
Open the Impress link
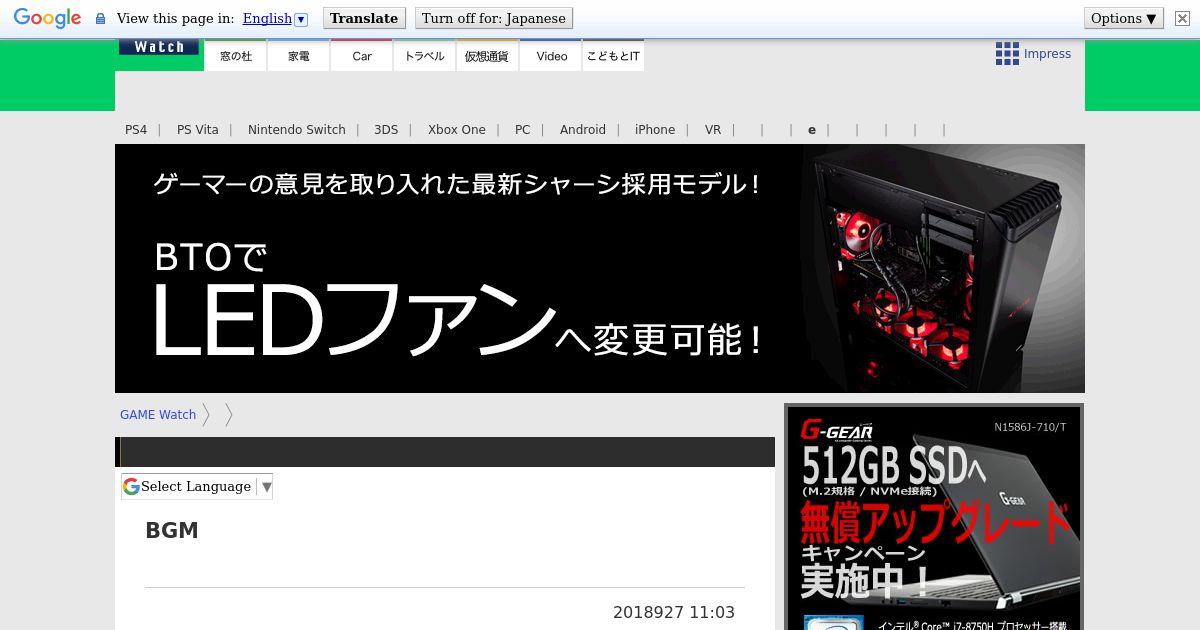pos(1047,54)
